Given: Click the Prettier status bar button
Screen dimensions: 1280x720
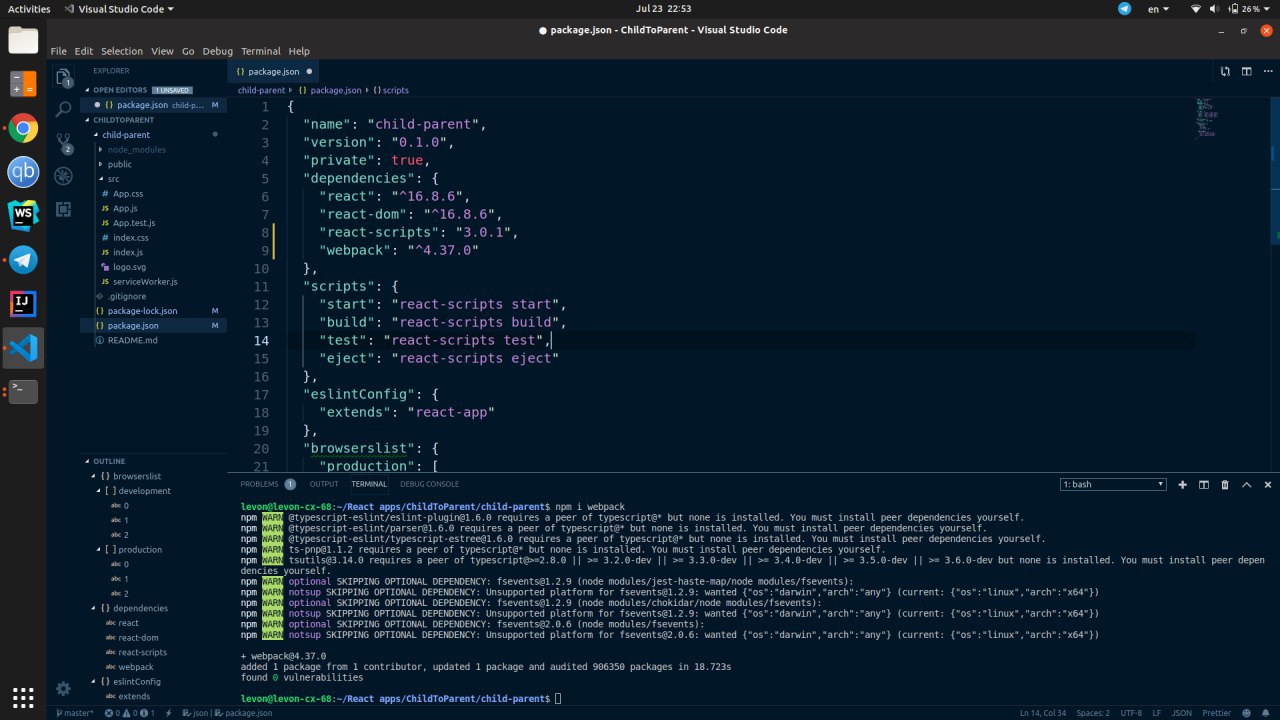Looking at the screenshot, I should (1216, 713).
